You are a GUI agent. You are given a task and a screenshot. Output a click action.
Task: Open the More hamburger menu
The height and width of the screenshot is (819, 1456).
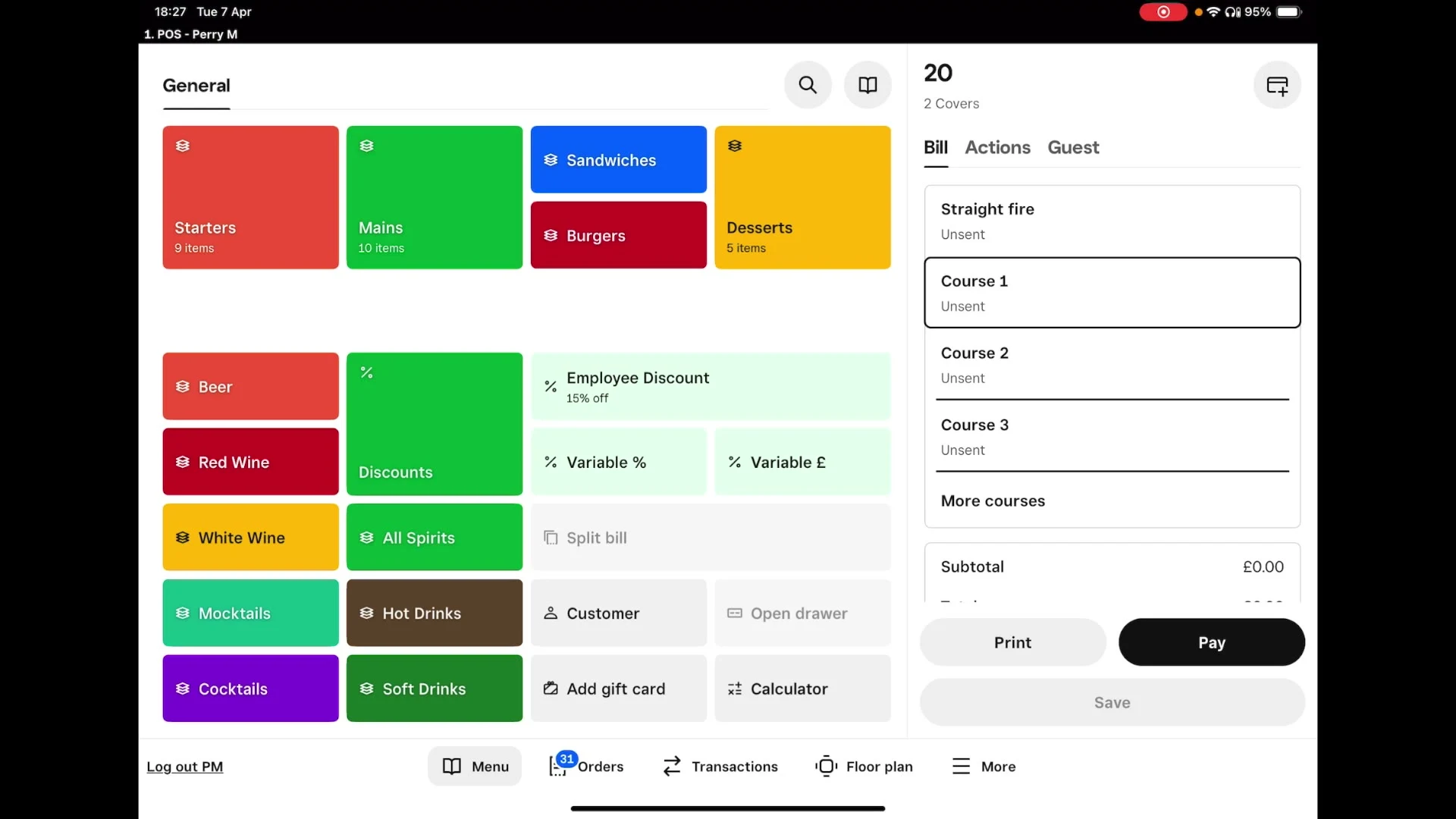coord(983,766)
